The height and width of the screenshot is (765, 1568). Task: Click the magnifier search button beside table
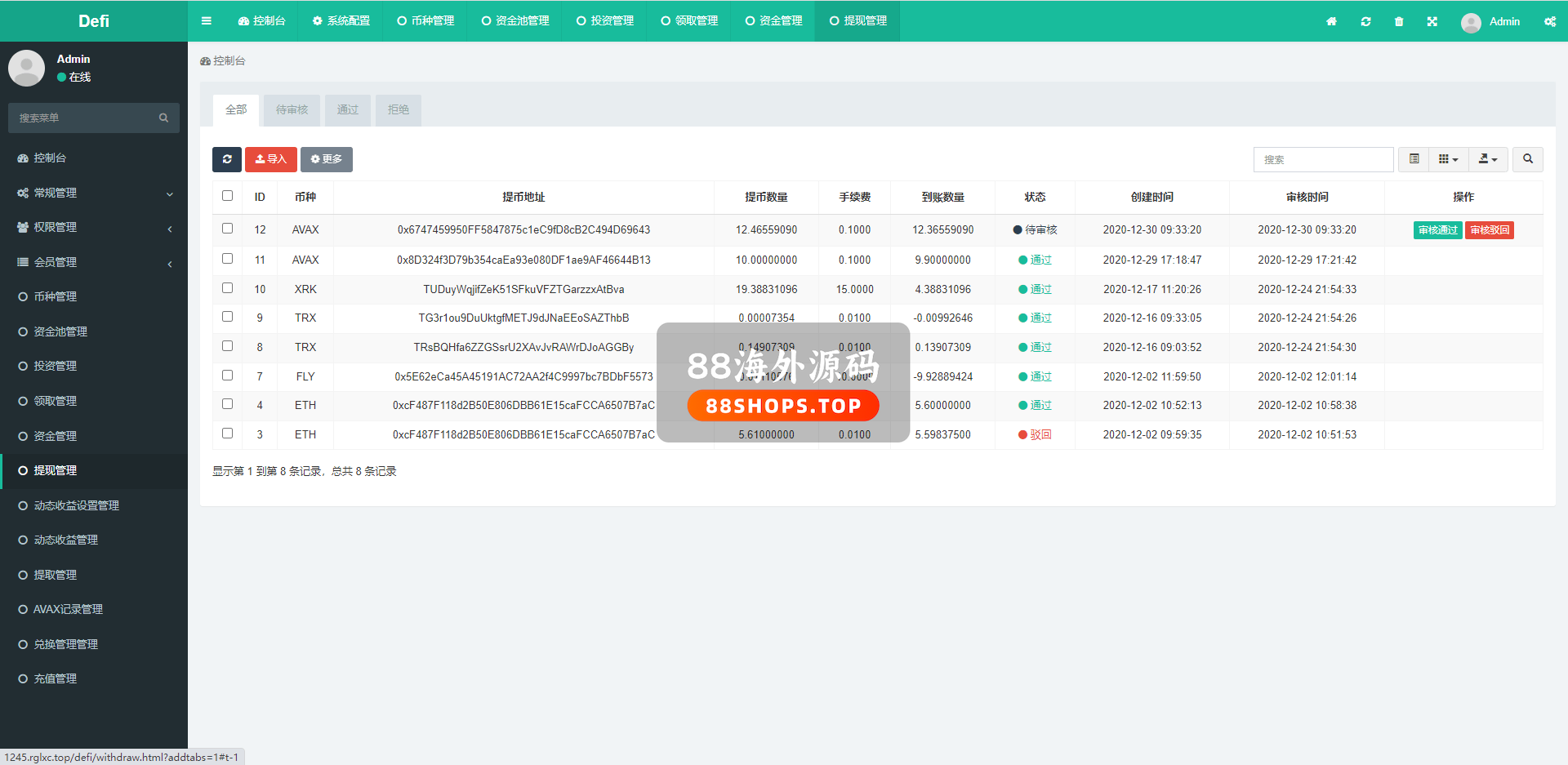tap(1527, 159)
